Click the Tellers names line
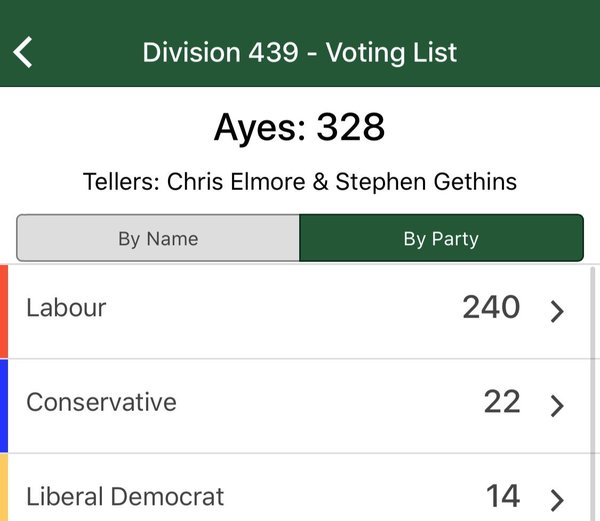This screenshot has height=521, width=600. [300, 182]
